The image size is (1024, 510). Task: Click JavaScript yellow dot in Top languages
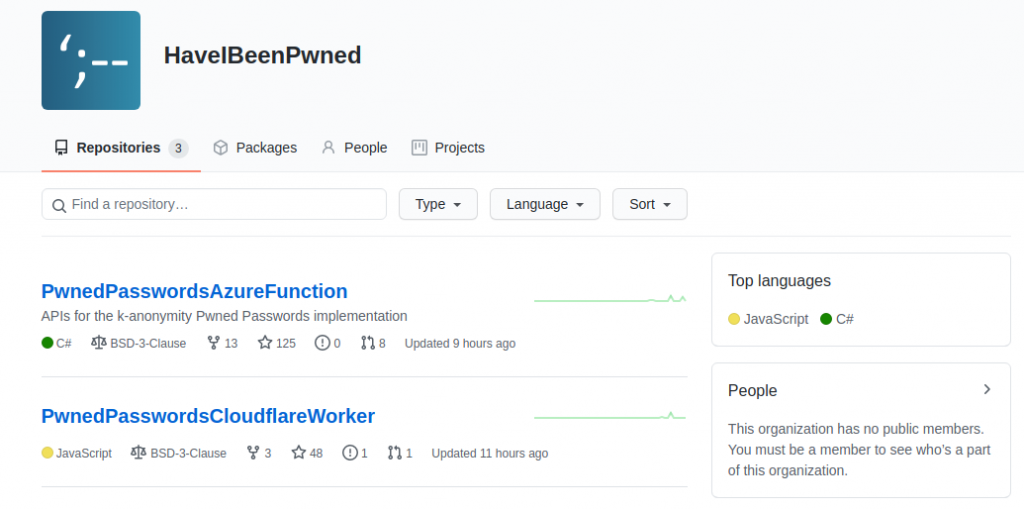click(x=734, y=319)
